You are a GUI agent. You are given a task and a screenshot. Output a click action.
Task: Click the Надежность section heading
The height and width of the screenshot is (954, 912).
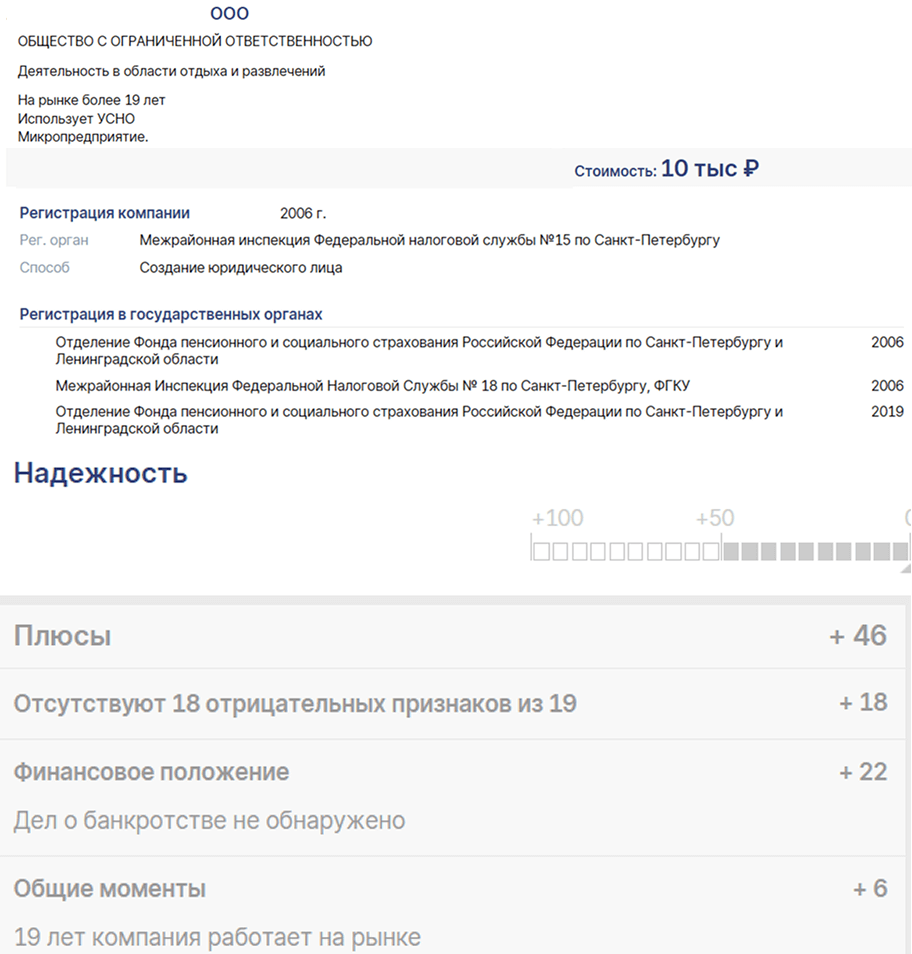pyautogui.click(x=100, y=473)
